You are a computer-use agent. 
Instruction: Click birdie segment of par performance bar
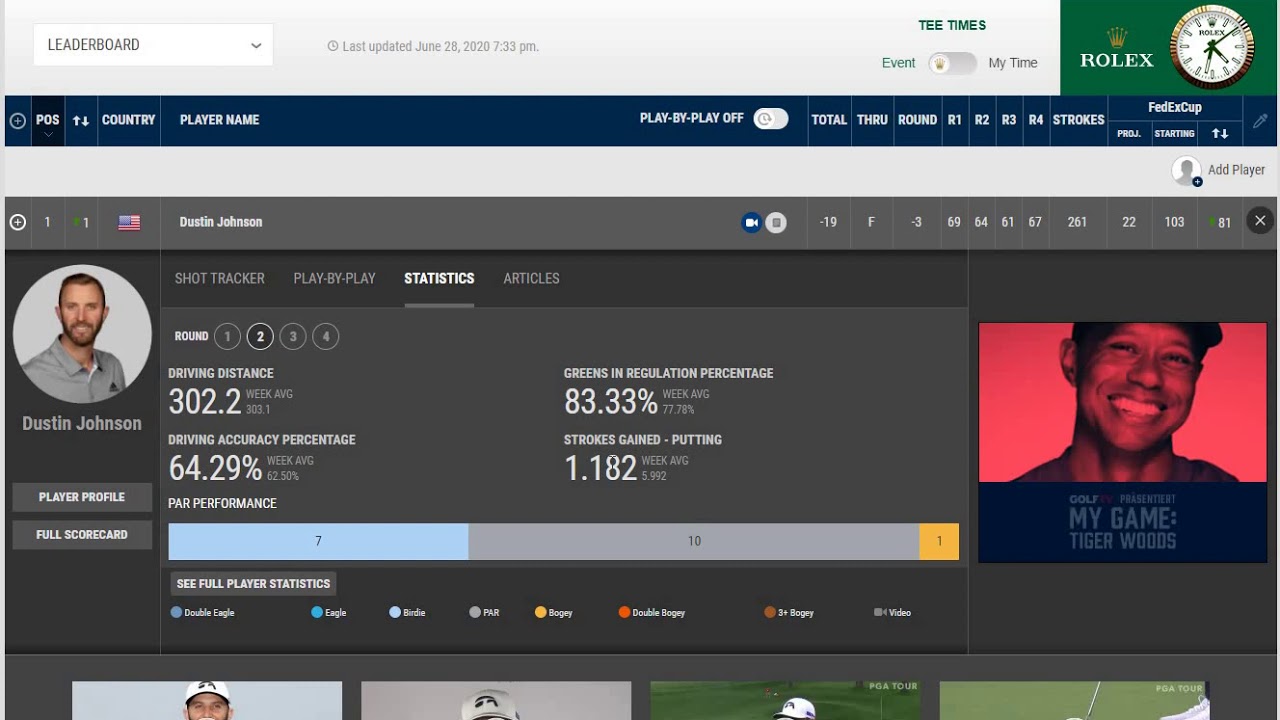point(318,541)
